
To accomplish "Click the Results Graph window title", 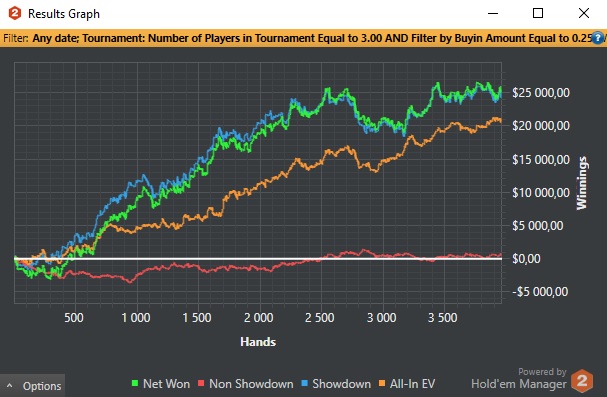I will pyautogui.click(x=64, y=14).
